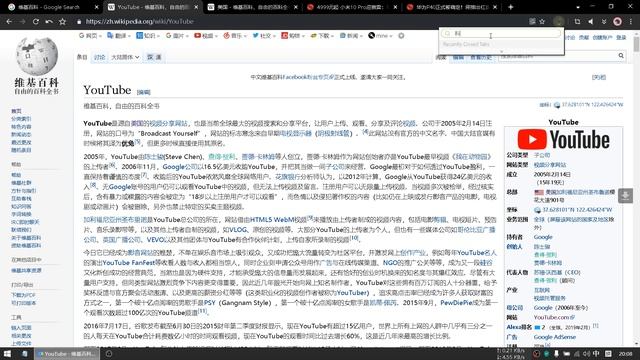Image resolution: width=640 pixels, height=360 pixels.
Task: Click the 创建账户 create account link
Action: tap(602, 37)
